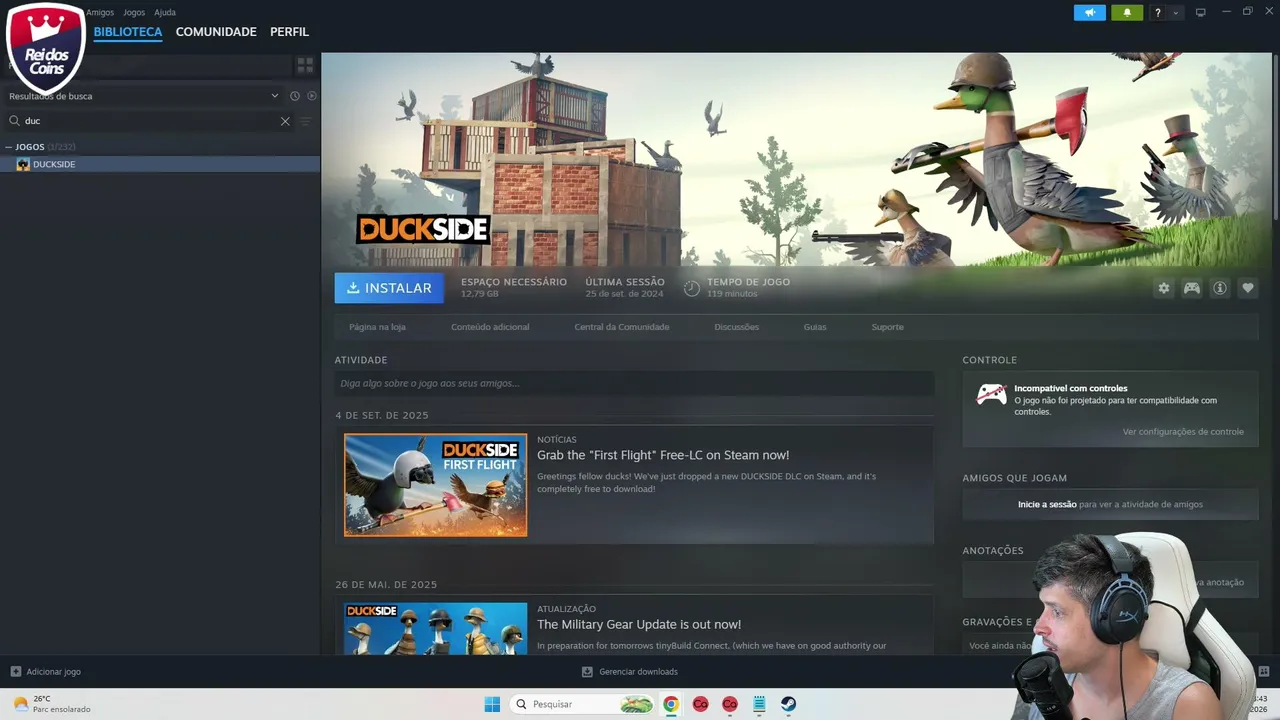Open the Discussões link

tap(737, 327)
